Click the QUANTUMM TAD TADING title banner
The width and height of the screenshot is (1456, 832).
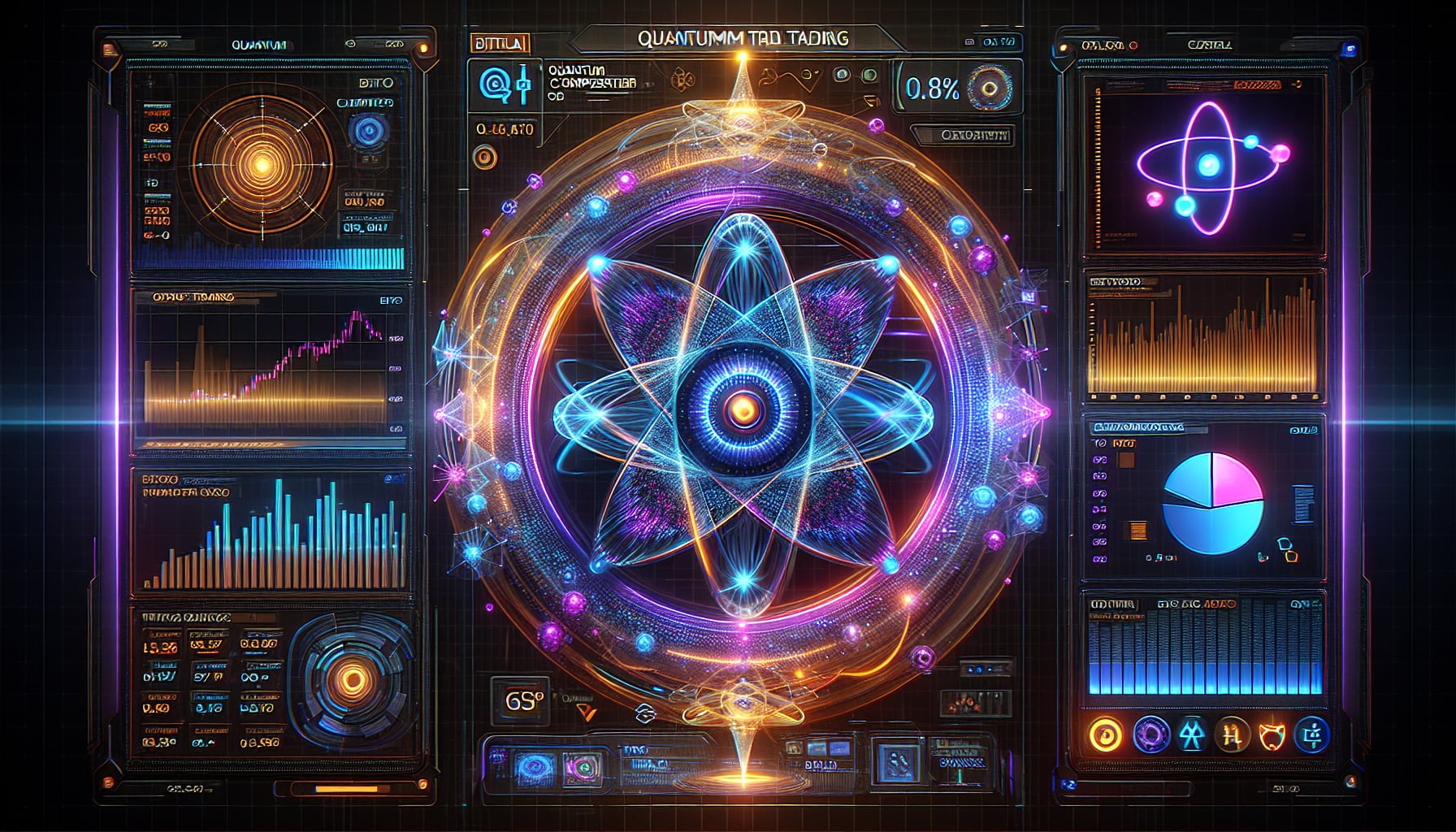(x=743, y=39)
